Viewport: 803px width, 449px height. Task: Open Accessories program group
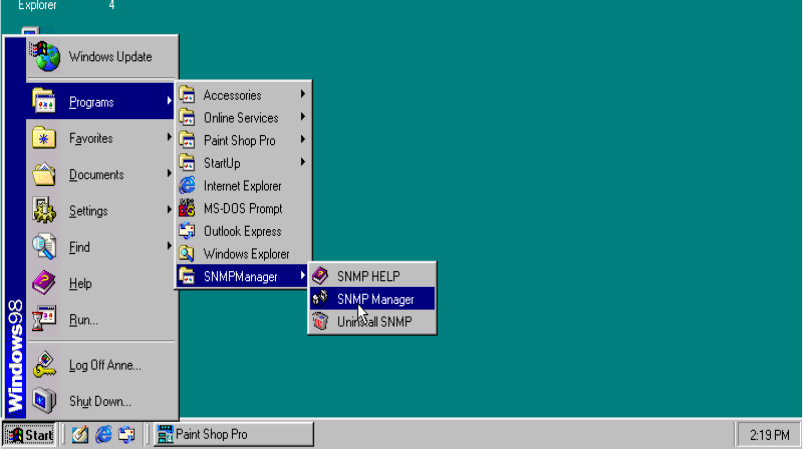[x=243, y=95]
